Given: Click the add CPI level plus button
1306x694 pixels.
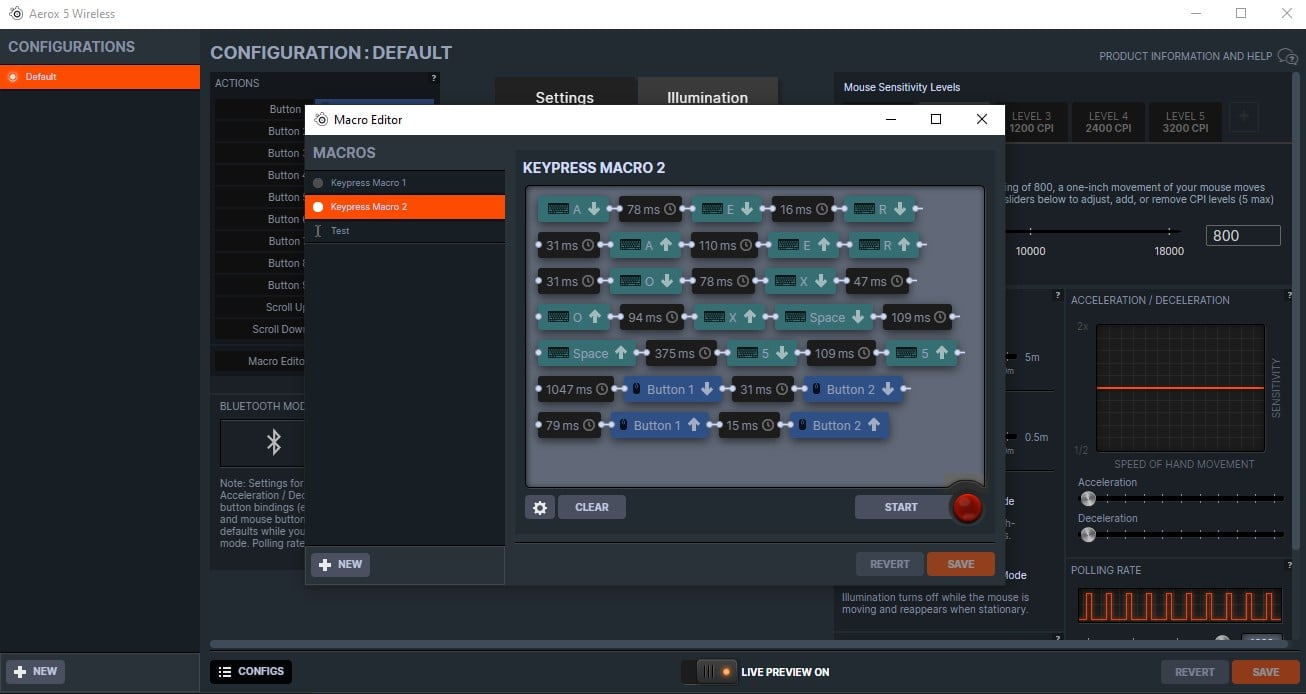Looking at the screenshot, I should (1244, 117).
